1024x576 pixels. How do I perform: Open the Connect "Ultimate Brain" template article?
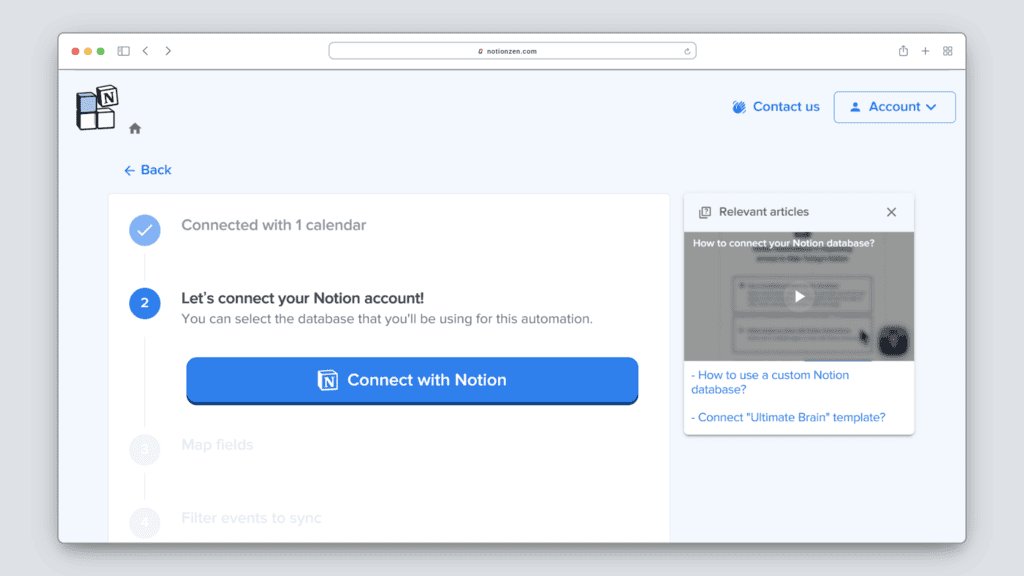(788, 417)
